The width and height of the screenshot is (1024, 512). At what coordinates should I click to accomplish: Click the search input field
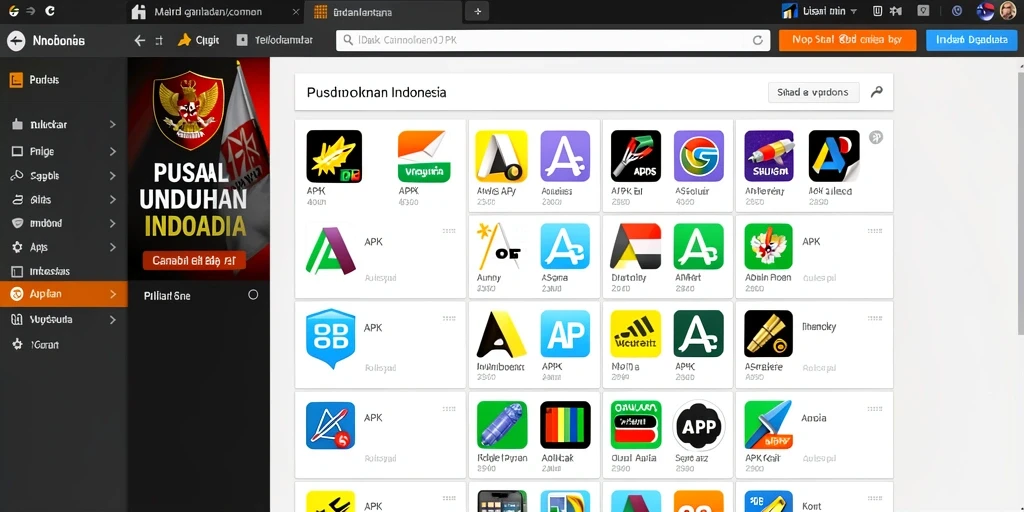(554, 40)
